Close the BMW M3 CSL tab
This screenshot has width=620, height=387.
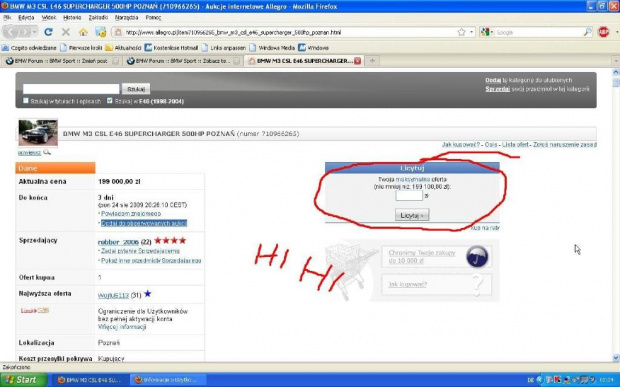pyautogui.click(x=357, y=61)
